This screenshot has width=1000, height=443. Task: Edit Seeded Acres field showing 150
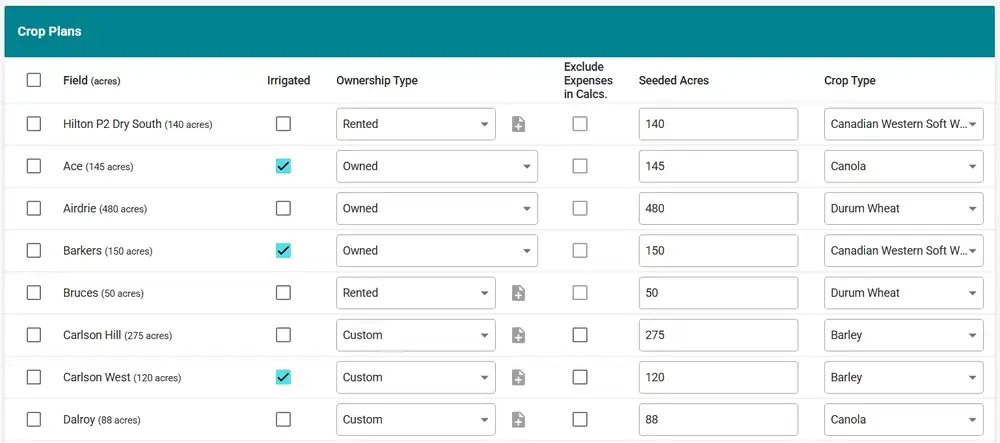[x=718, y=251]
